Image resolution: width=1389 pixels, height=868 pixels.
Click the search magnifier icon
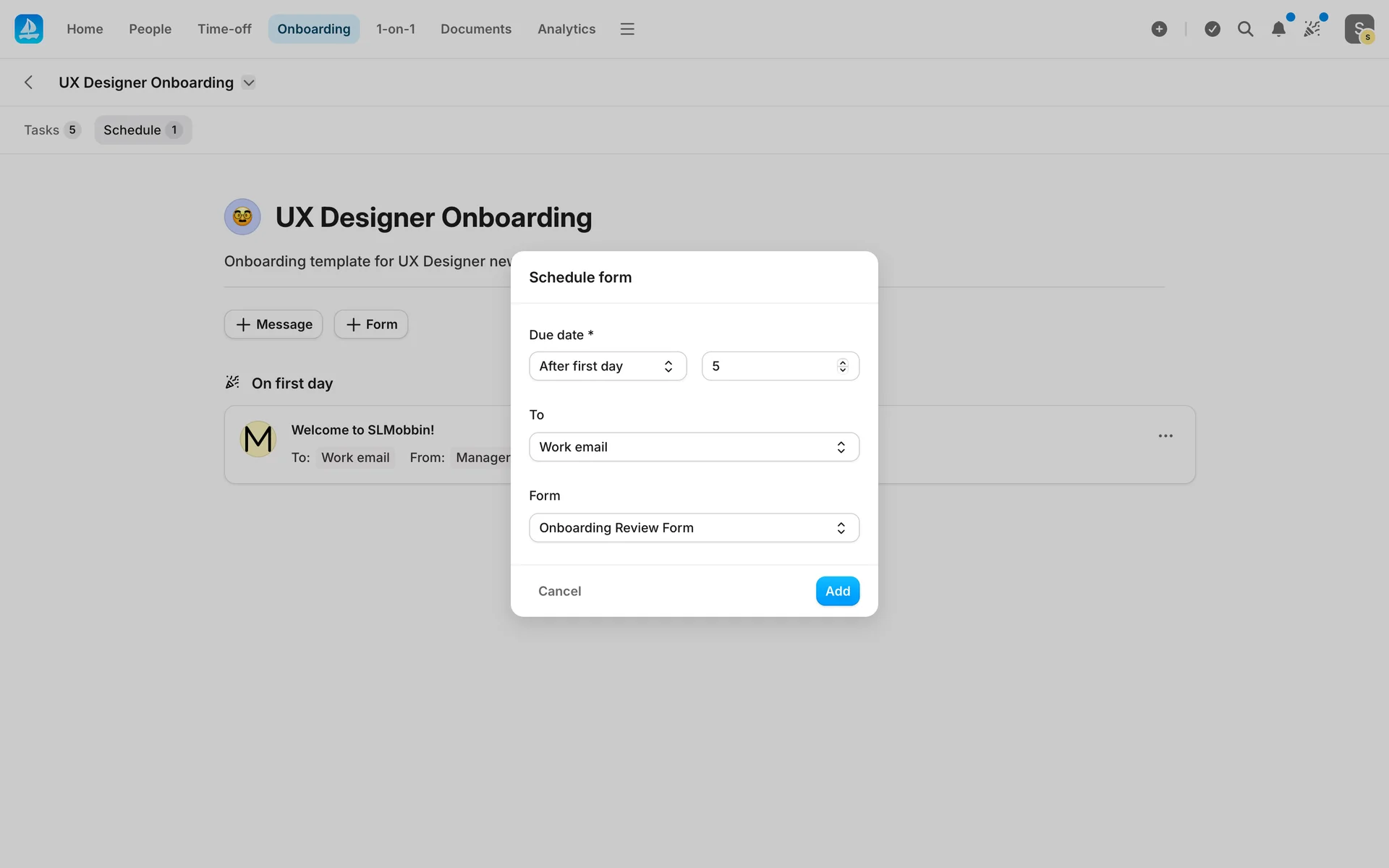[1245, 29]
